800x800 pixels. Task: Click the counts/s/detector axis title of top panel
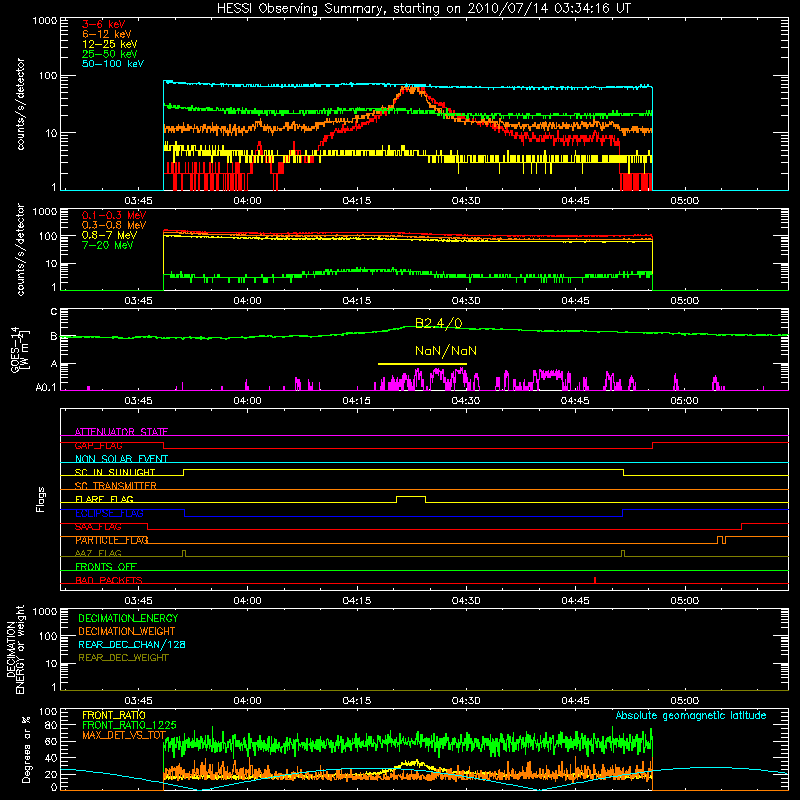tap(20, 104)
